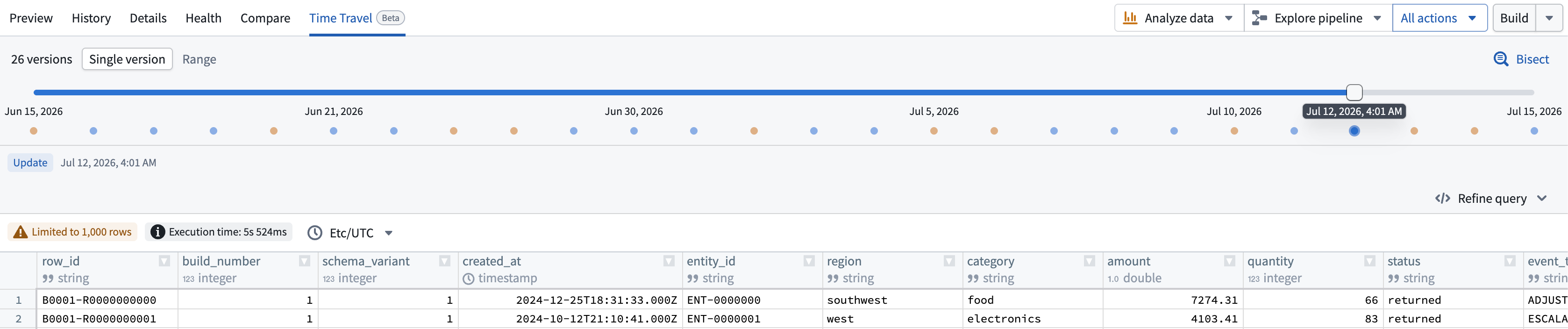
Task: Switch to the Details tab
Action: 148,18
